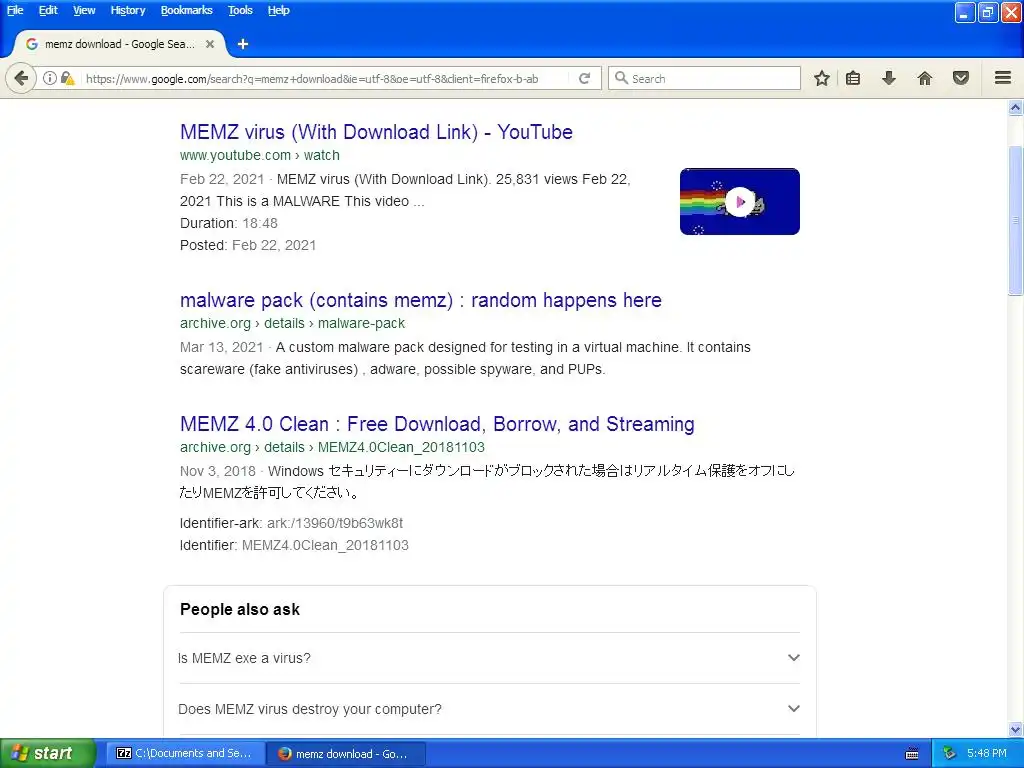1024x768 pixels.
Task: Show your bookmarks list icon
Action: click(853, 78)
